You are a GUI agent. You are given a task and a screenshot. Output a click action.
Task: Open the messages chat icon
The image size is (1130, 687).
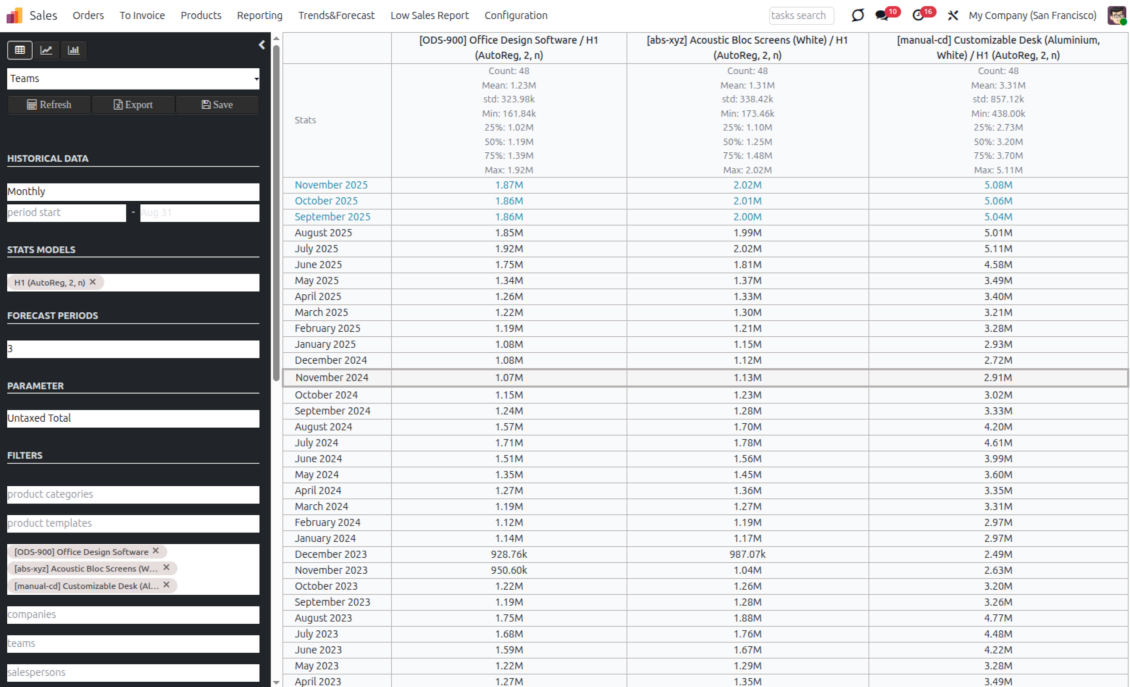(882, 15)
